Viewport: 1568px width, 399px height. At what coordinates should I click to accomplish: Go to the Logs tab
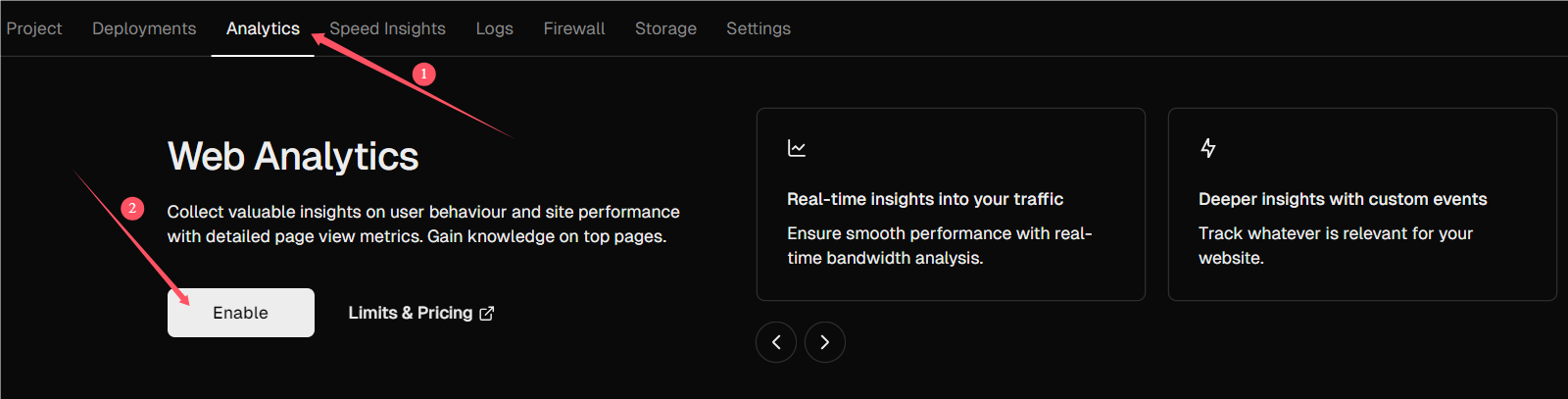[495, 28]
